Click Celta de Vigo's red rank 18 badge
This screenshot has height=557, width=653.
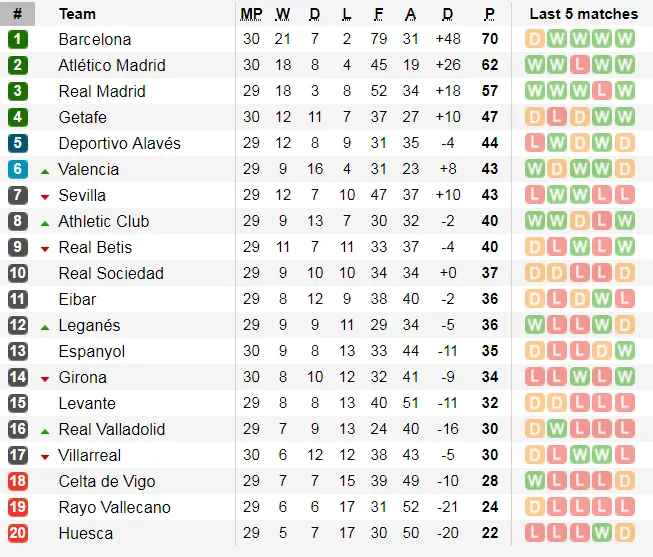click(x=17, y=481)
